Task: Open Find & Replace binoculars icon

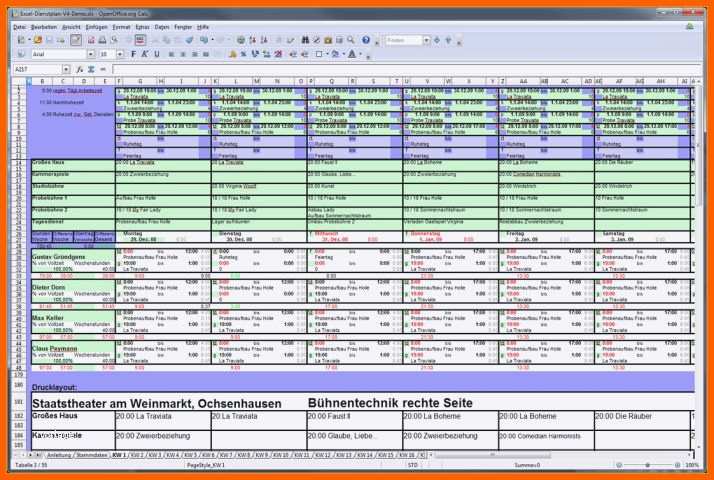Action: point(305,40)
